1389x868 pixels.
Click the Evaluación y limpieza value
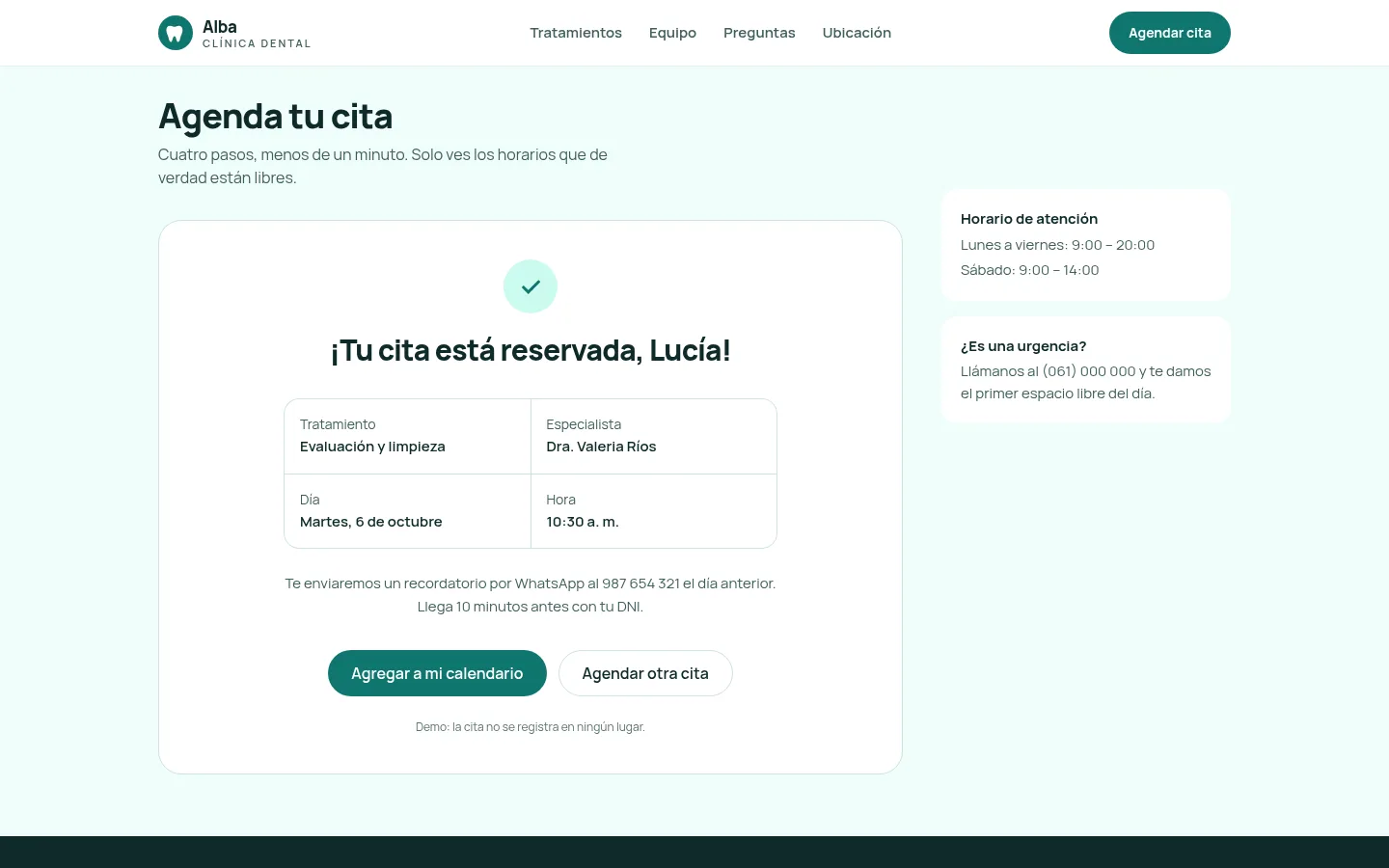point(372,447)
